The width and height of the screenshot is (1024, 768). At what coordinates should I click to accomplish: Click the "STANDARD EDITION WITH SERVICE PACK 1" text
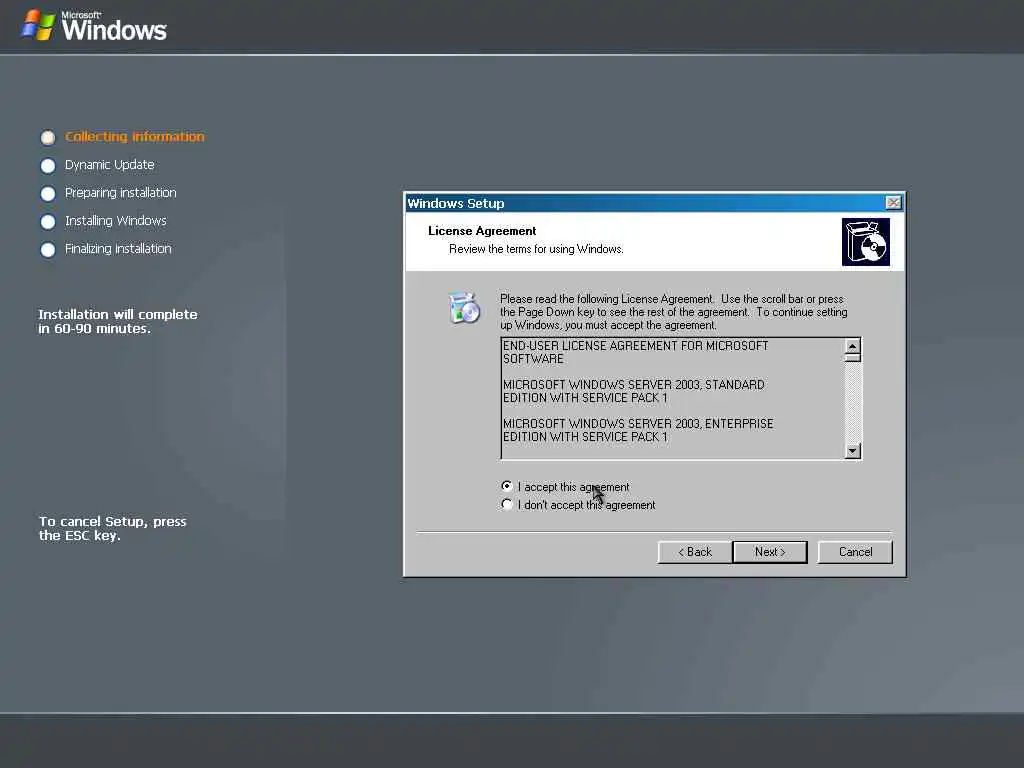(x=633, y=391)
